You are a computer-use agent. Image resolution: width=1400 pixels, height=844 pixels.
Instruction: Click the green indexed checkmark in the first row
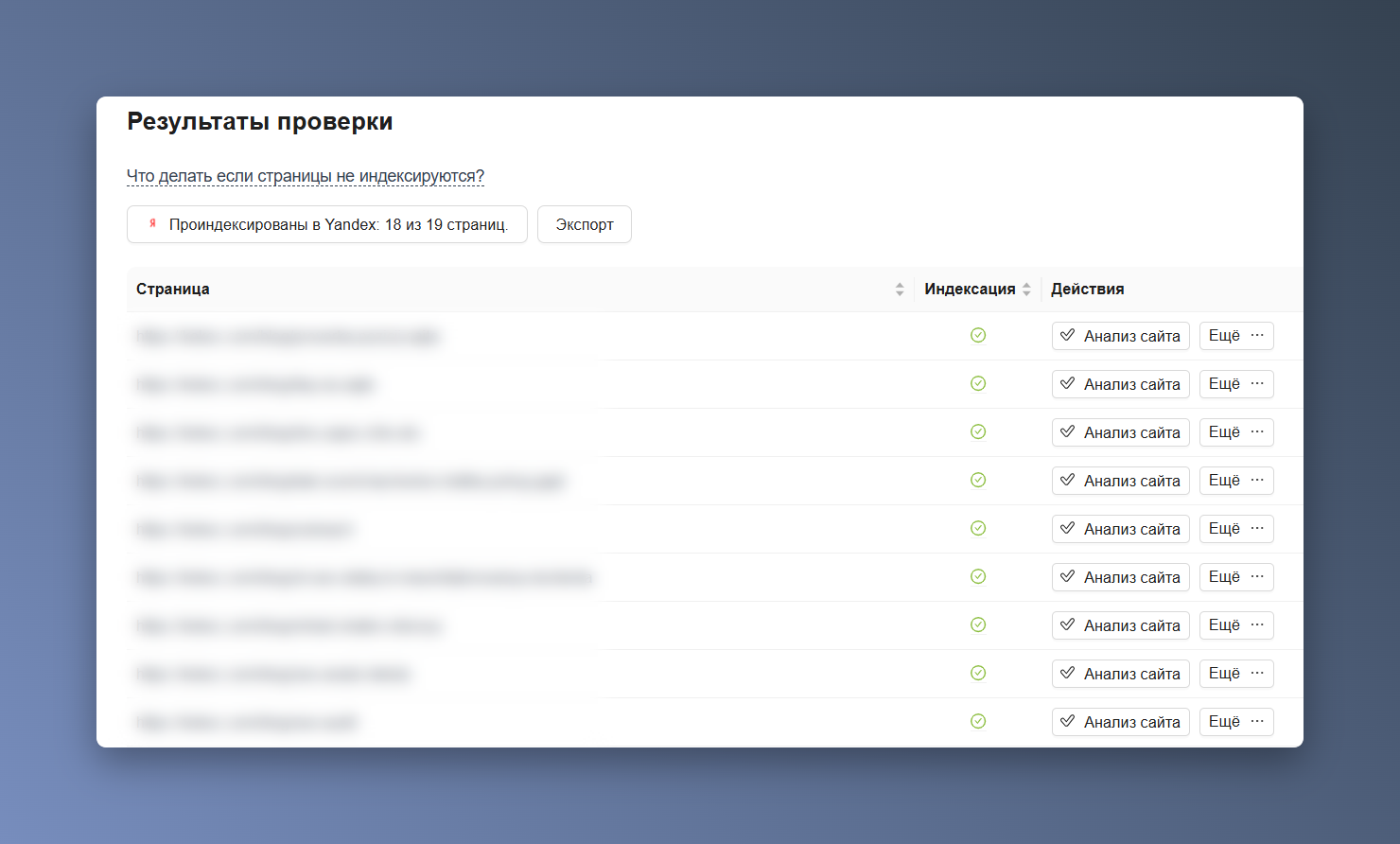coord(978,335)
